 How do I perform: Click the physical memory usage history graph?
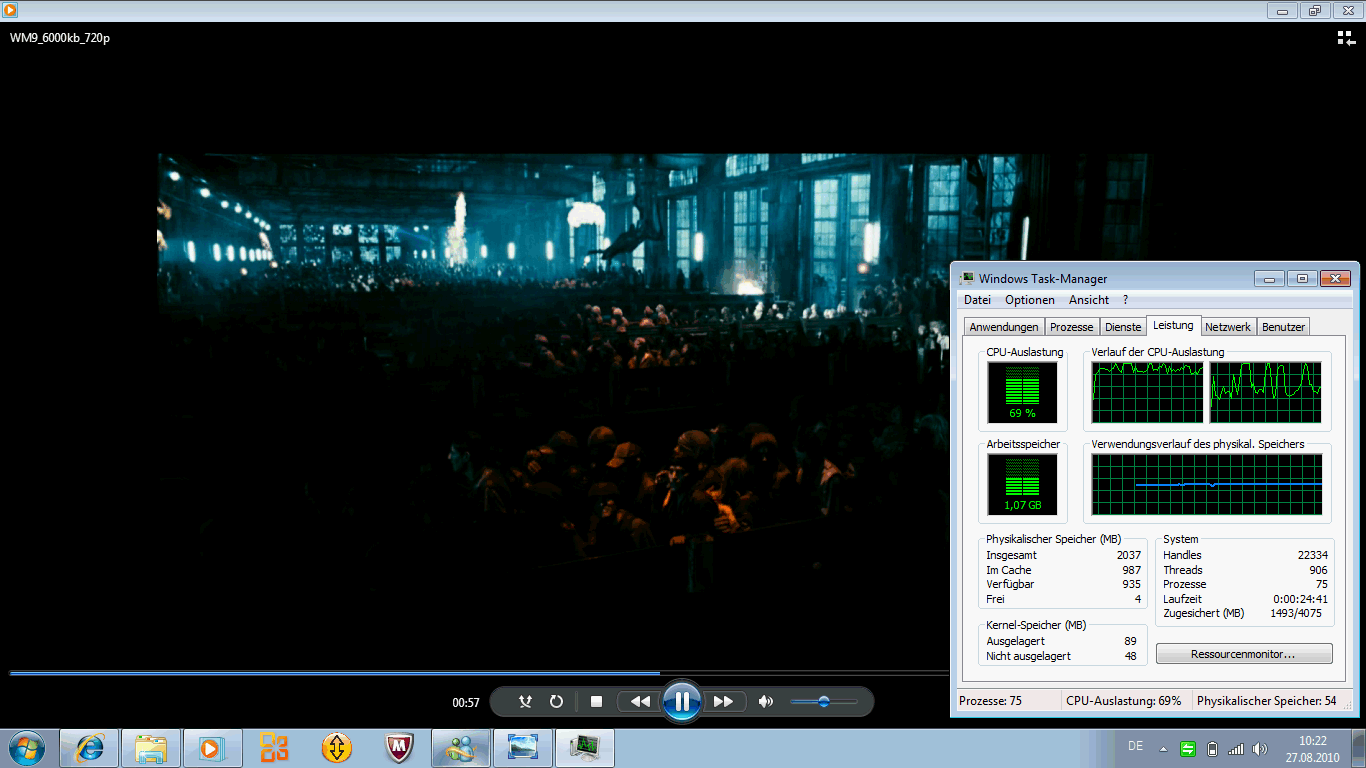point(1207,484)
